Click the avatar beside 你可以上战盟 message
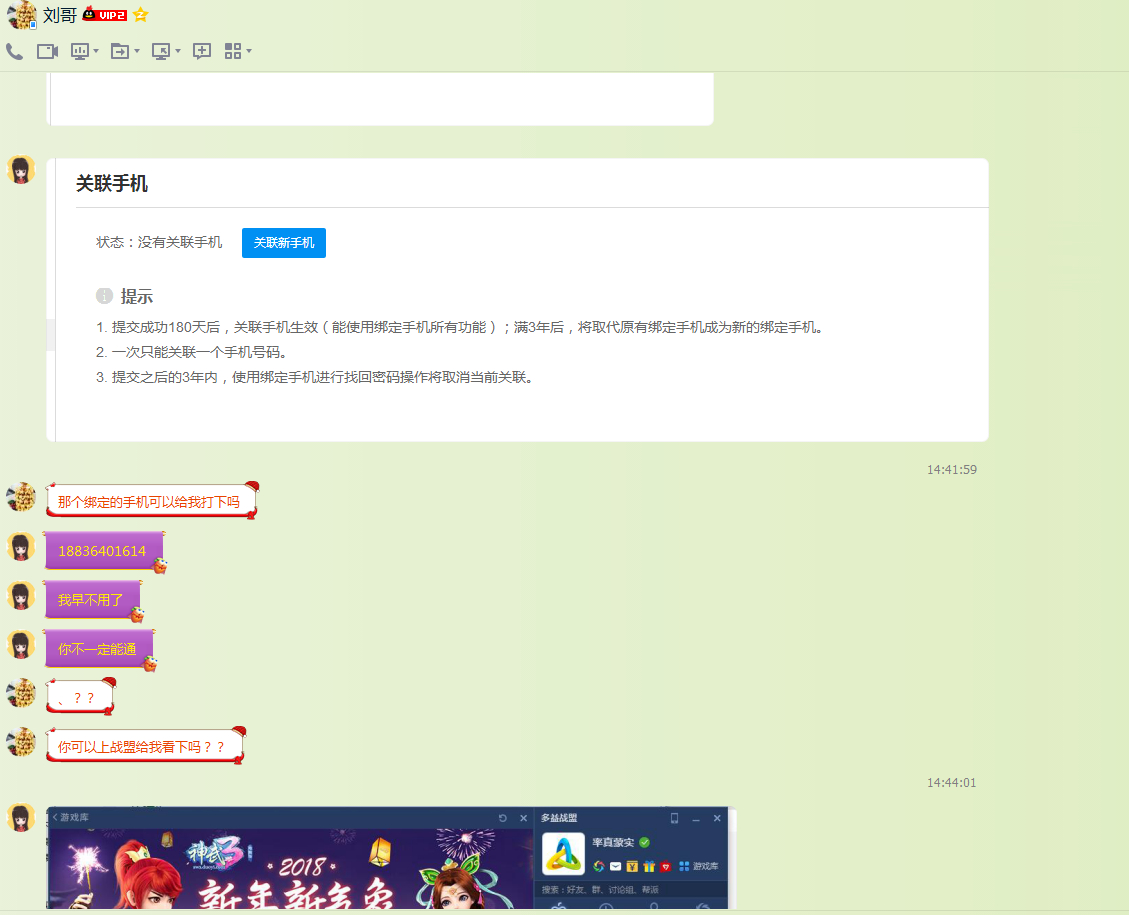This screenshot has height=915, width=1129. pos(21,742)
